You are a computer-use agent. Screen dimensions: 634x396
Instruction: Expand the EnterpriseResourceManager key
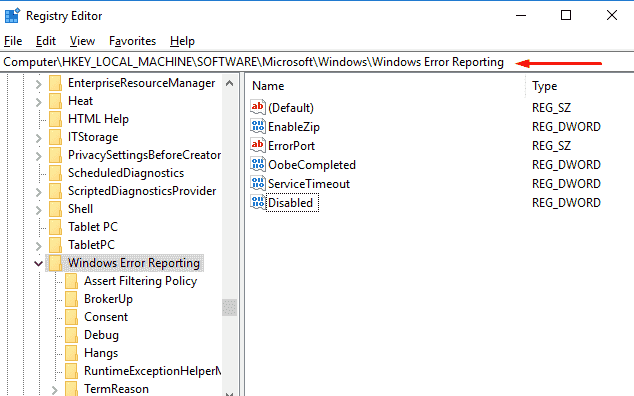point(38,84)
